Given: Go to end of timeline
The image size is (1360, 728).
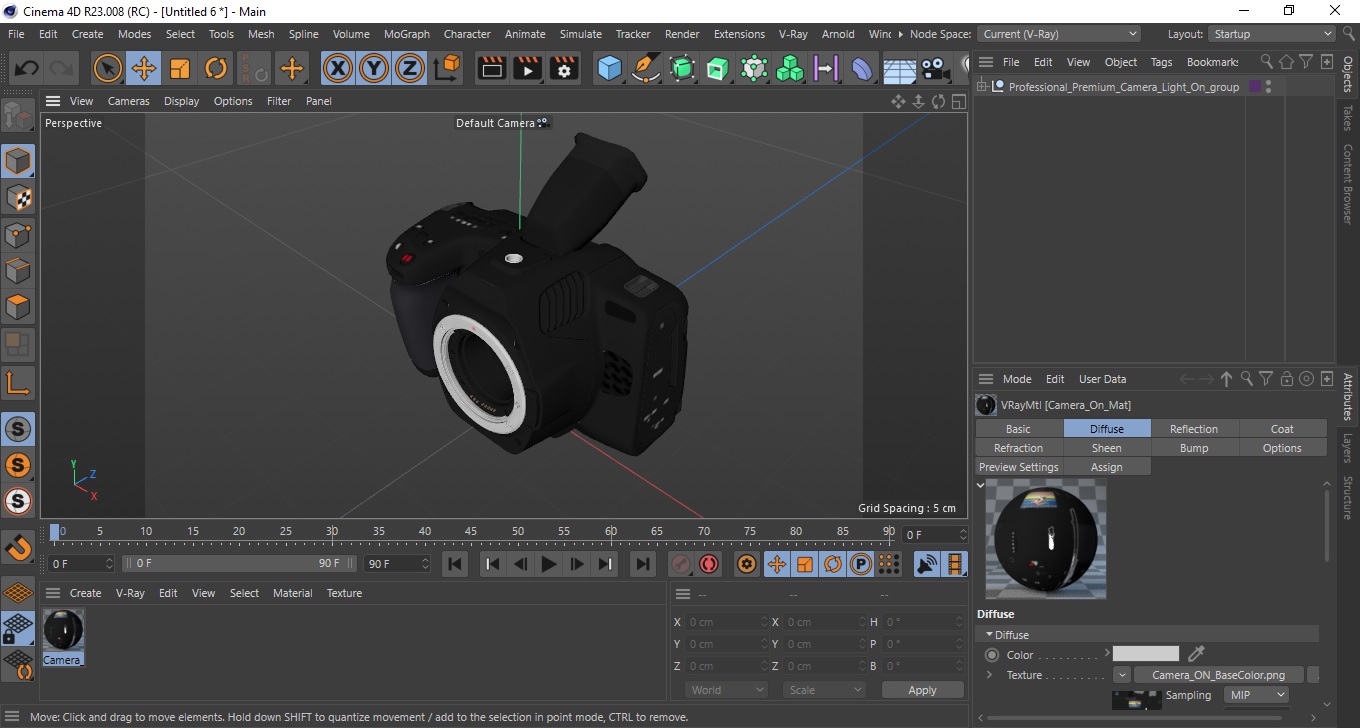Looking at the screenshot, I should pyautogui.click(x=643, y=564).
